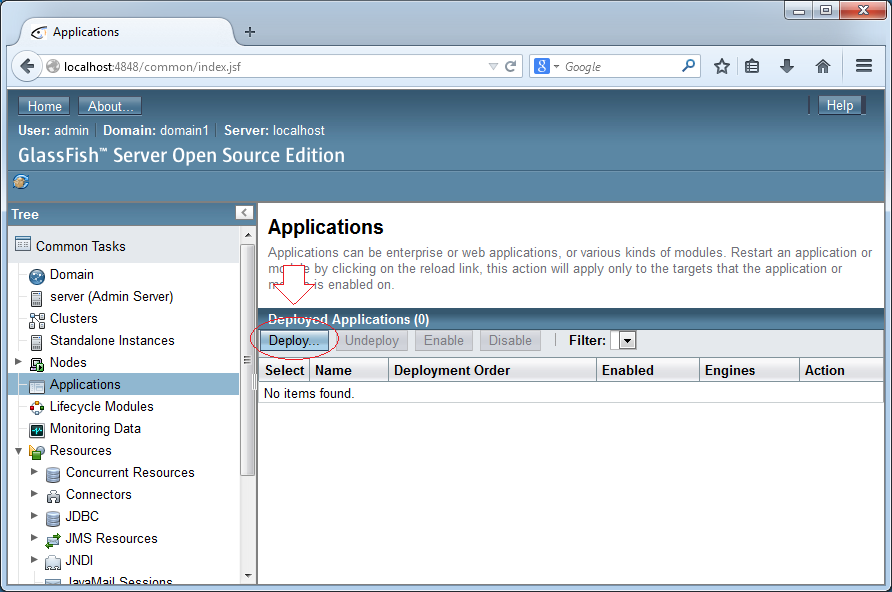Bookmark this page with the star icon
Image resolution: width=892 pixels, height=592 pixels.
722,67
